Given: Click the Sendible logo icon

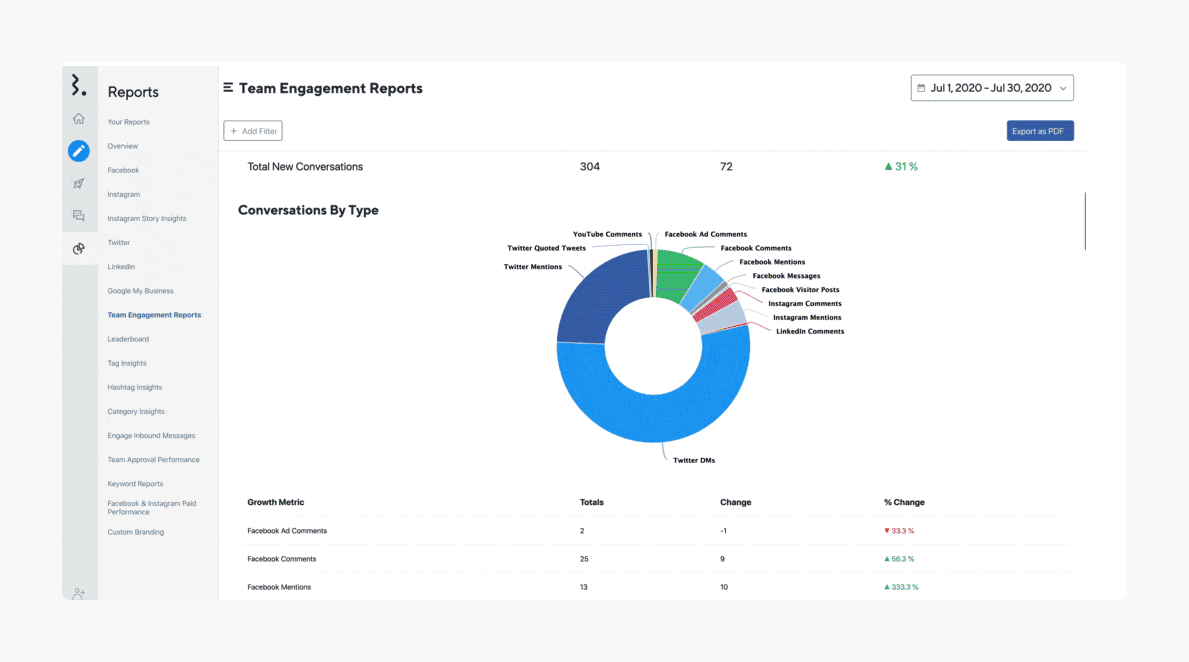Looking at the screenshot, I should pyautogui.click(x=79, y=86).
